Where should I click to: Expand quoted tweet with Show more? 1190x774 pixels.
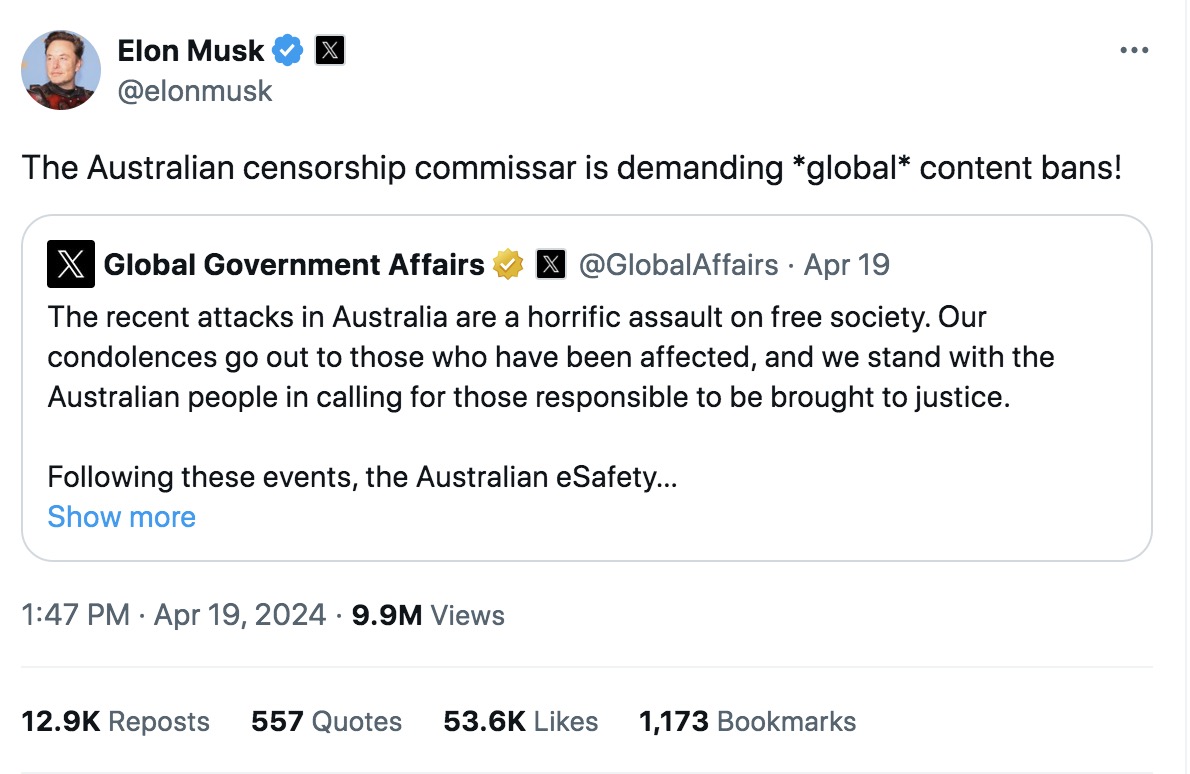pos(121,517)
